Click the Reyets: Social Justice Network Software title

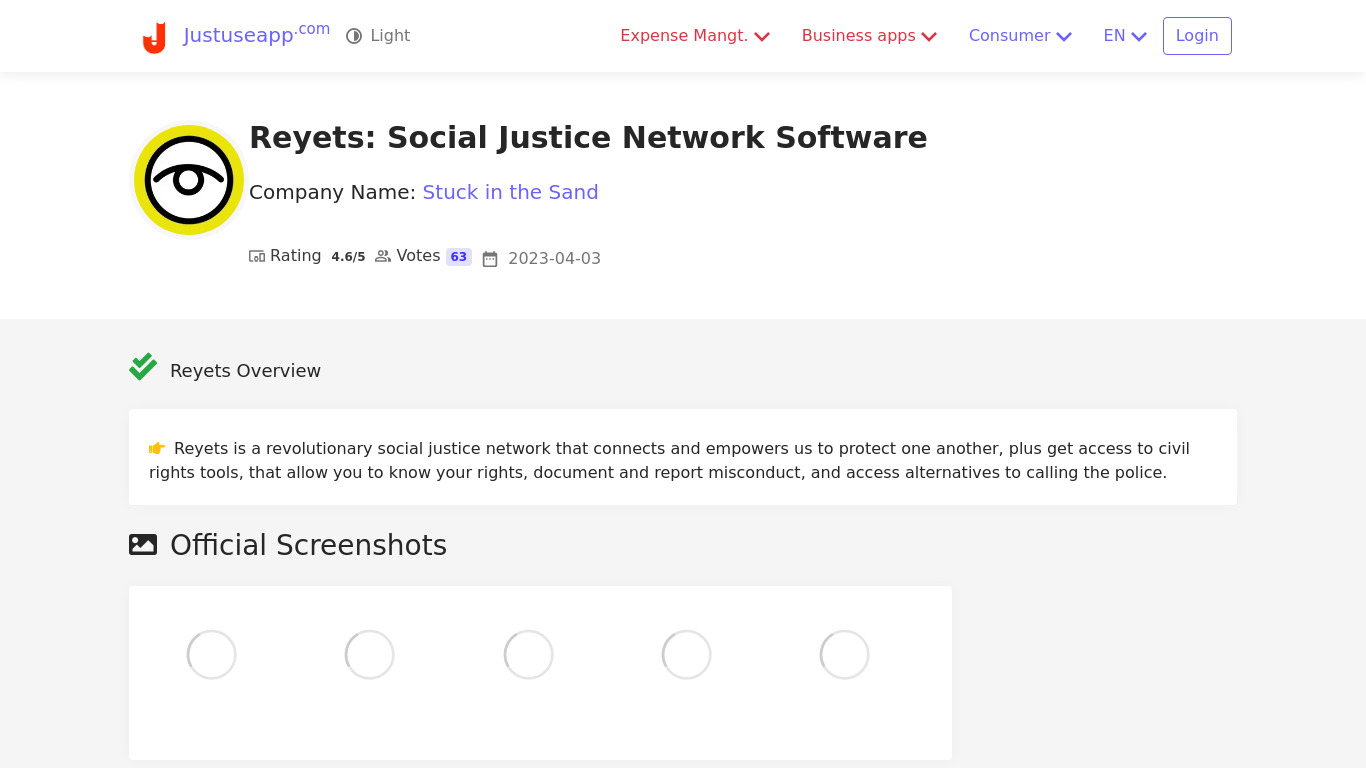pos(588,137)
